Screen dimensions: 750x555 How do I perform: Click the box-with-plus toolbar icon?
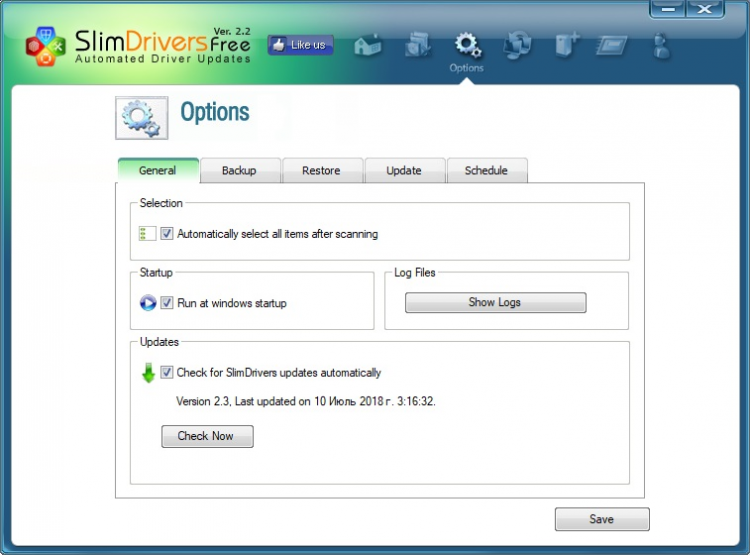click(x=567, y=45)
